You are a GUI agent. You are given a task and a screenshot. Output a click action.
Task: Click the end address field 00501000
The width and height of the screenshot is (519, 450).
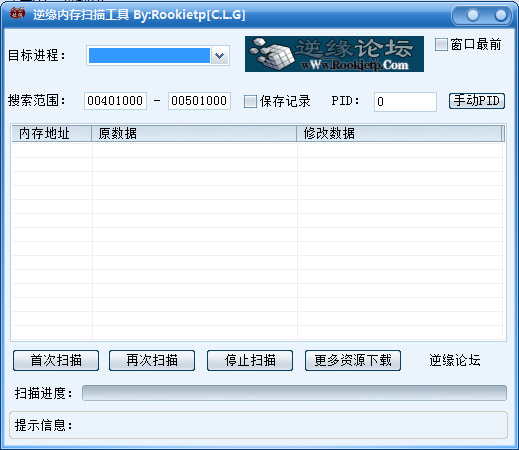click(199, 101)
